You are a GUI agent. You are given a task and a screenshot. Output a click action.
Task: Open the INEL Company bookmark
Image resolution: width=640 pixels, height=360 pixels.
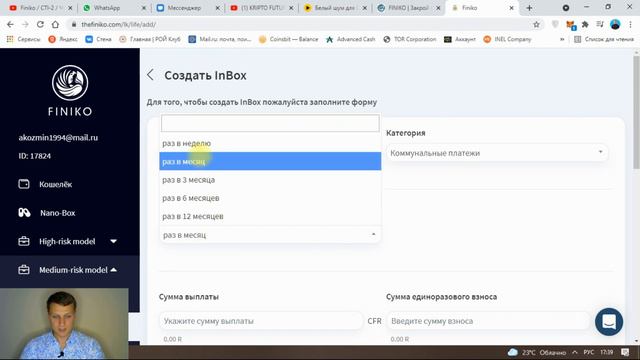pyautogui.click(x=507, y=39)
